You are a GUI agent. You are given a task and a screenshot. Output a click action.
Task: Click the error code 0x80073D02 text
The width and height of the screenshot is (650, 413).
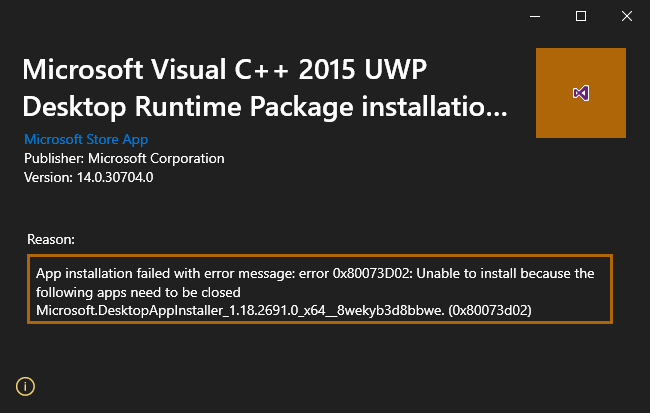pos(371,274)
